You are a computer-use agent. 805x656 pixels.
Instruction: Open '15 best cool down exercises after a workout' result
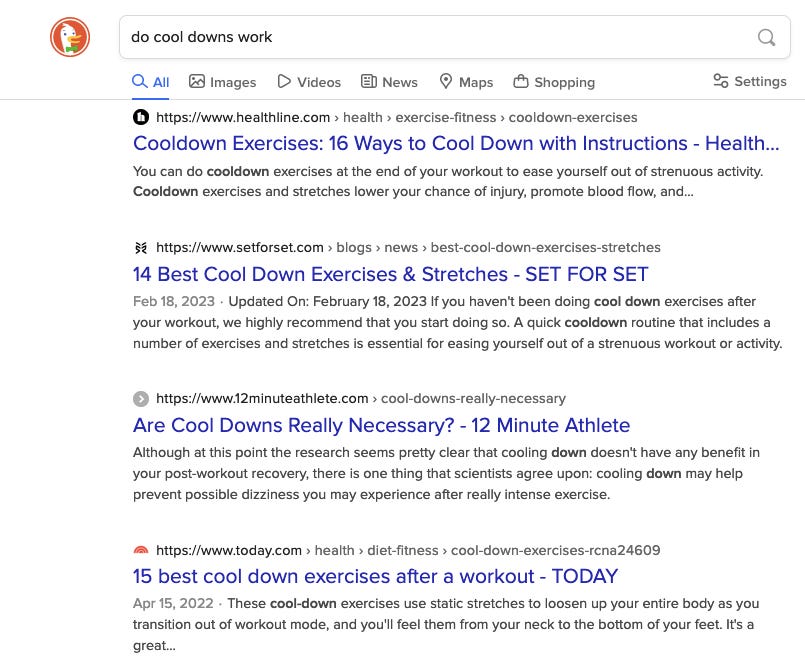pyautogui.click(x=375, y=576)
